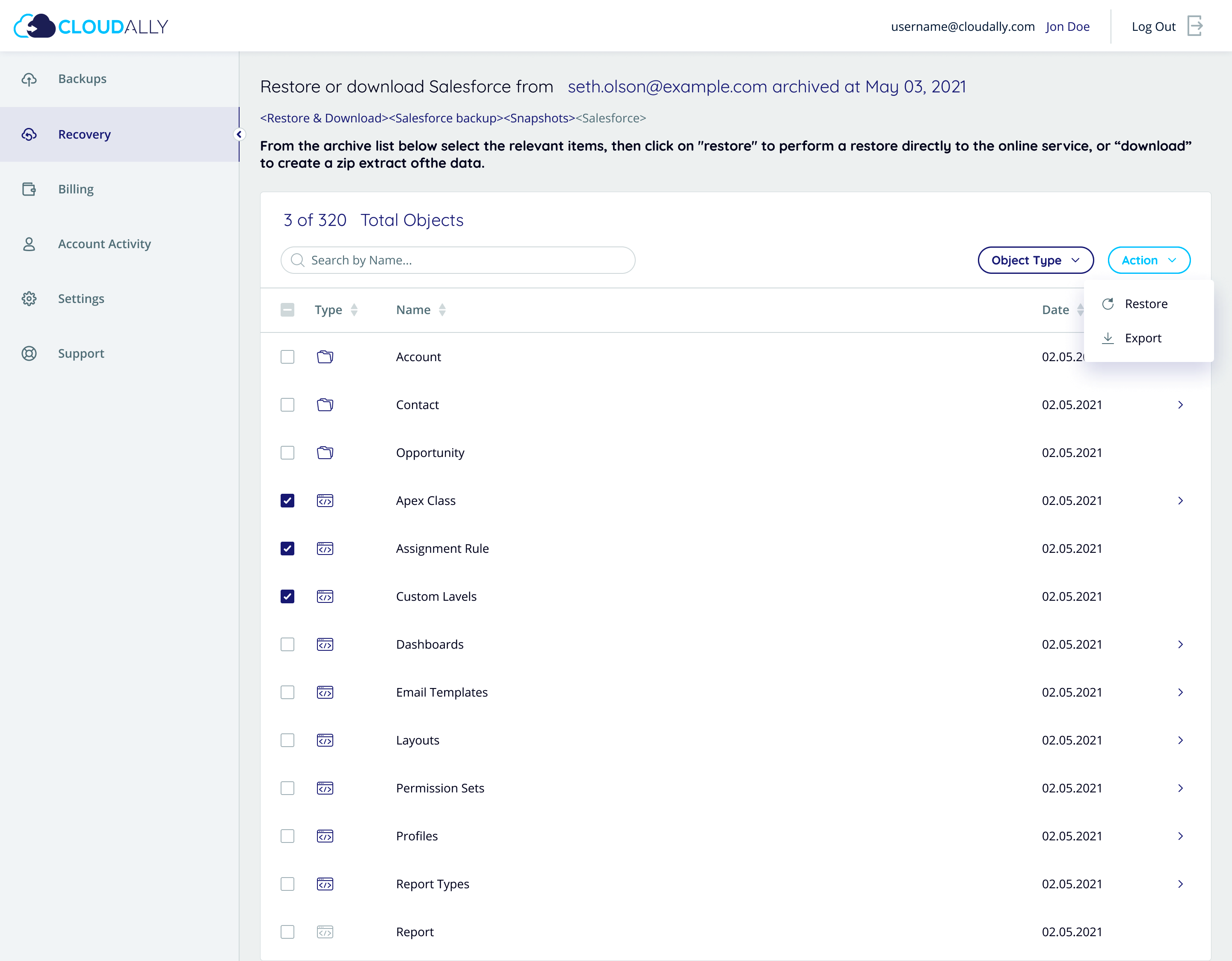Click the code icon in Email Templates row
Screen dimensions: 1232x961
pyautogui.click(x=325, y=692)
